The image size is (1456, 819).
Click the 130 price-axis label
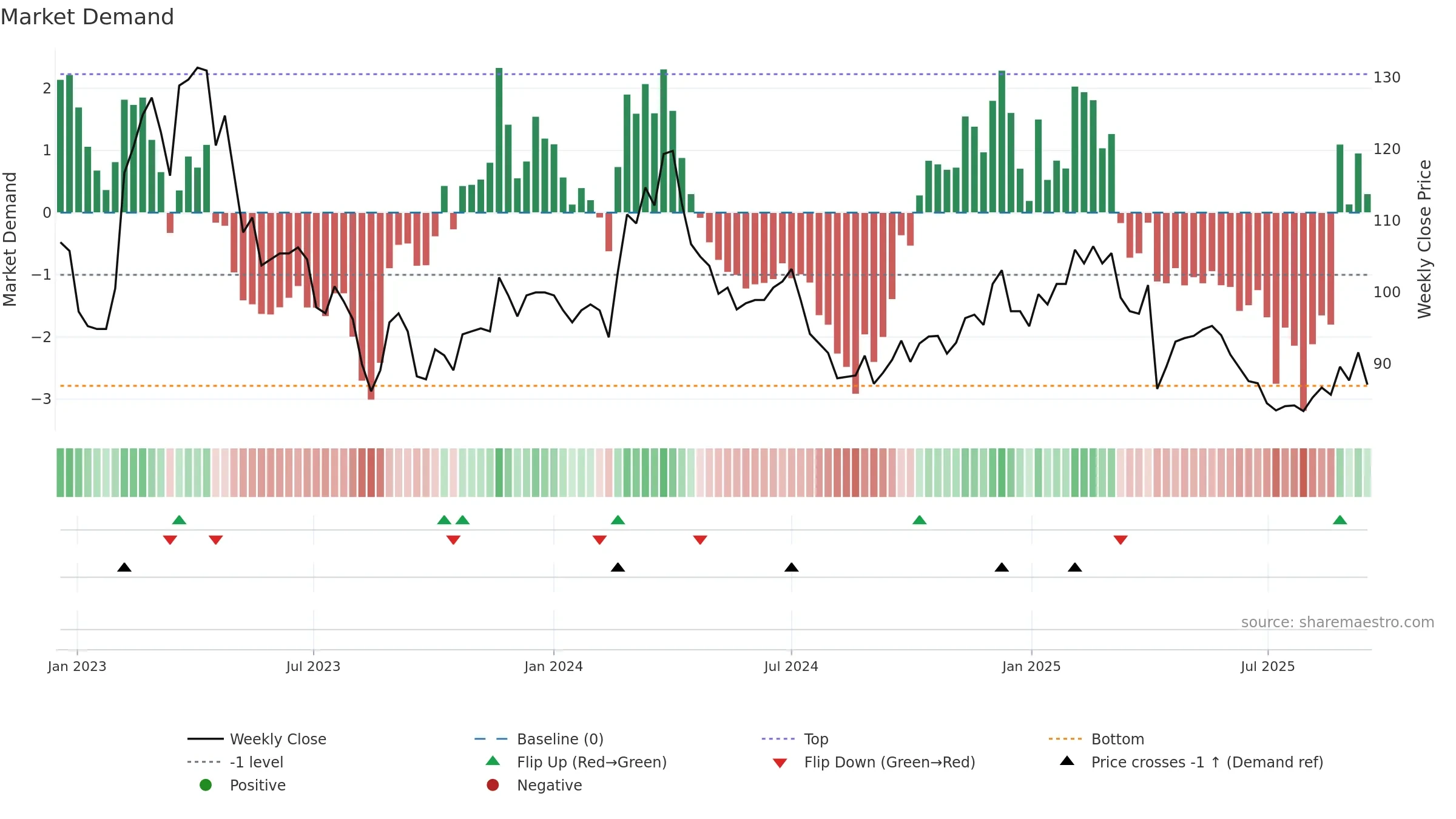pyautogui.click(x=1387, y=78)
